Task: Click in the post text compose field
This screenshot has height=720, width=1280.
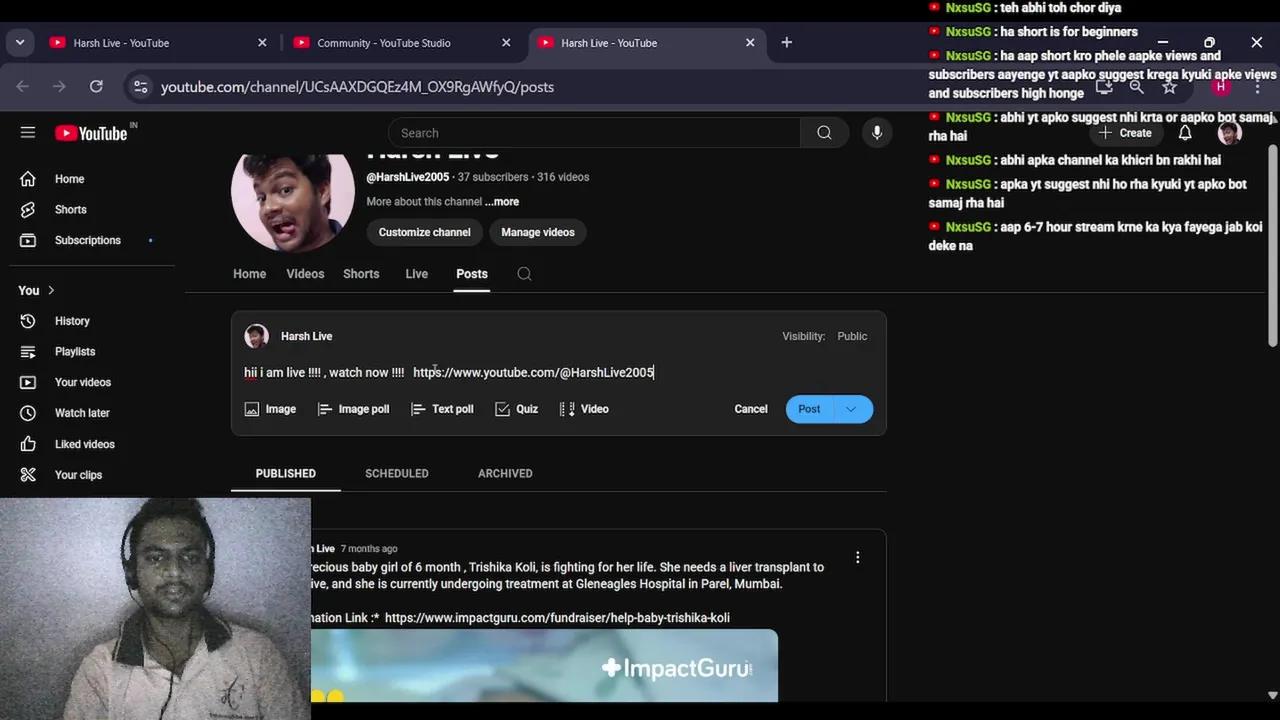Action: pos(558,372)
